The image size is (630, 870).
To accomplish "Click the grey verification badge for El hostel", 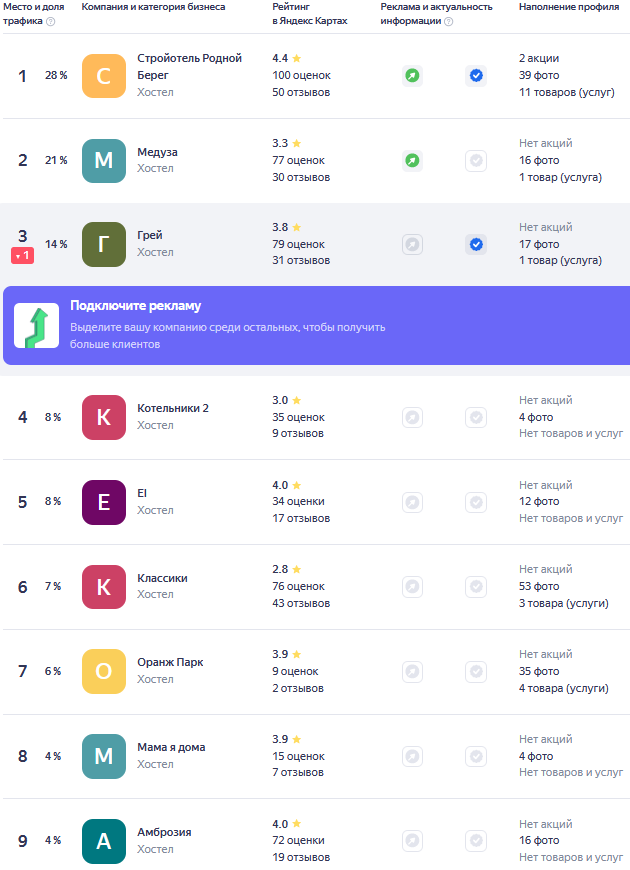I will 476,502.
